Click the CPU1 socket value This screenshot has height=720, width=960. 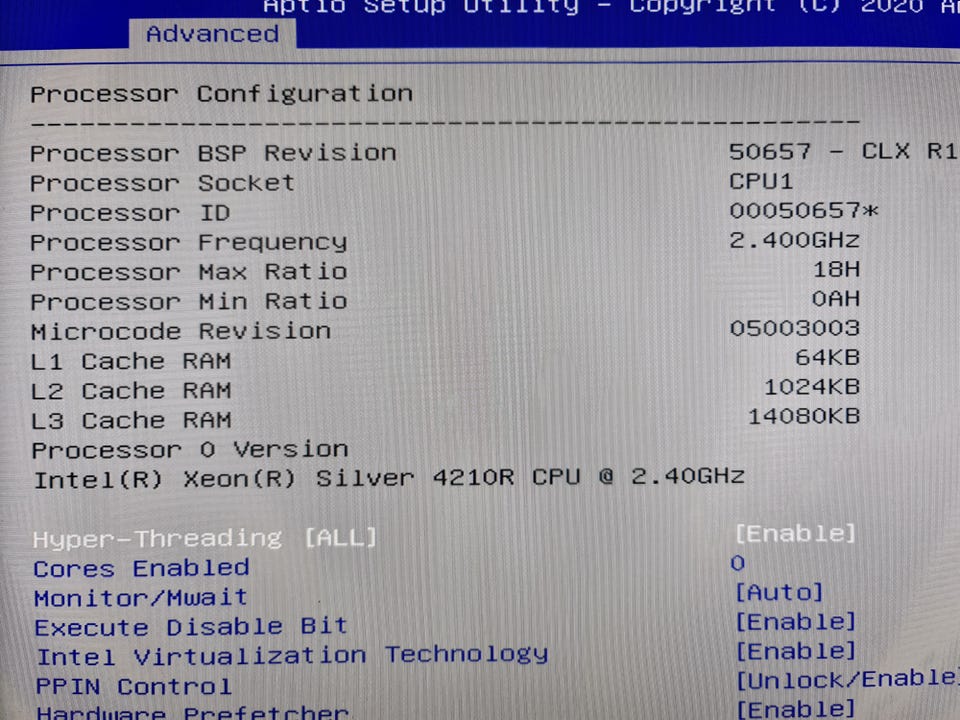click(x=761, y=181)
